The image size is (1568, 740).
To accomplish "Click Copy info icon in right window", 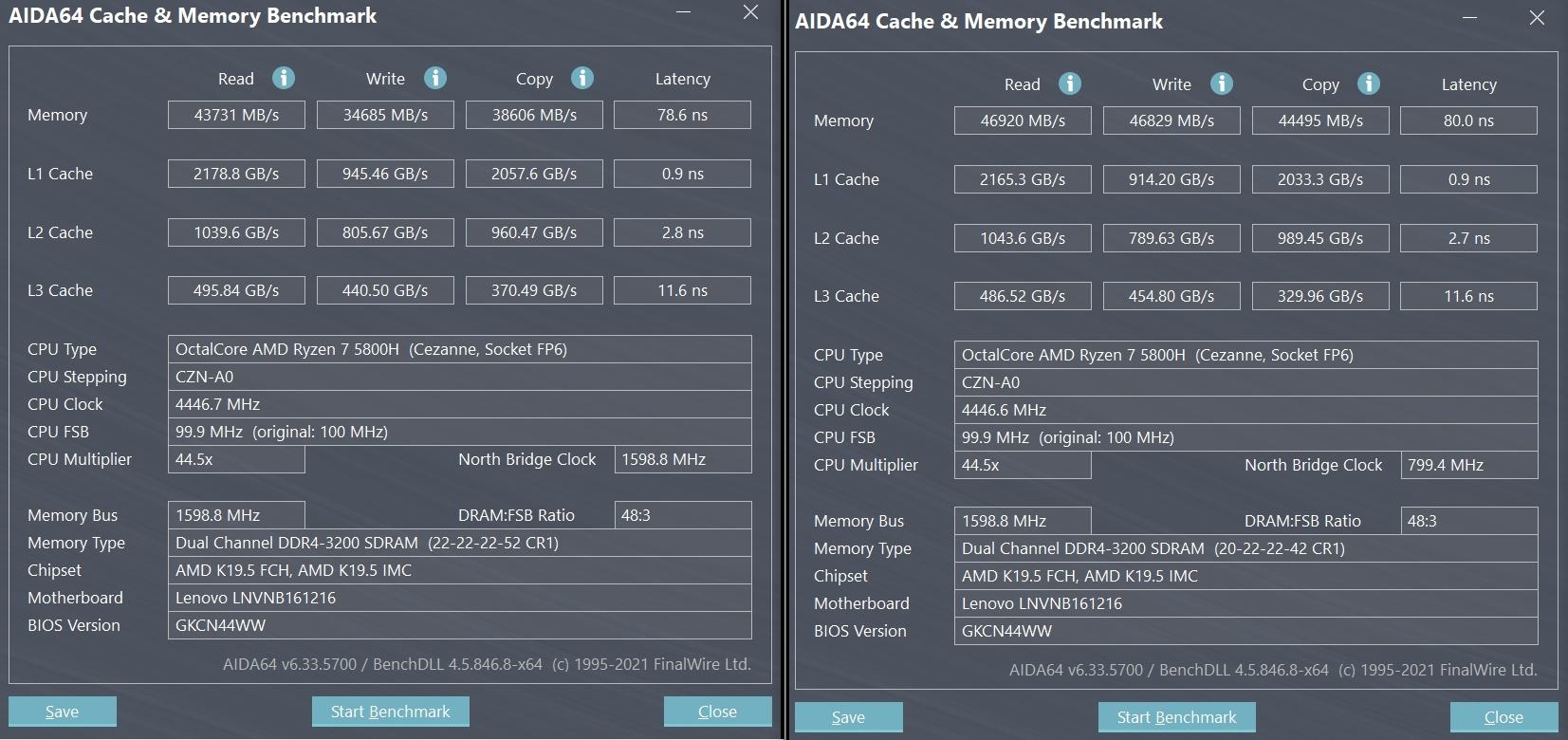I will (1369, 83).
